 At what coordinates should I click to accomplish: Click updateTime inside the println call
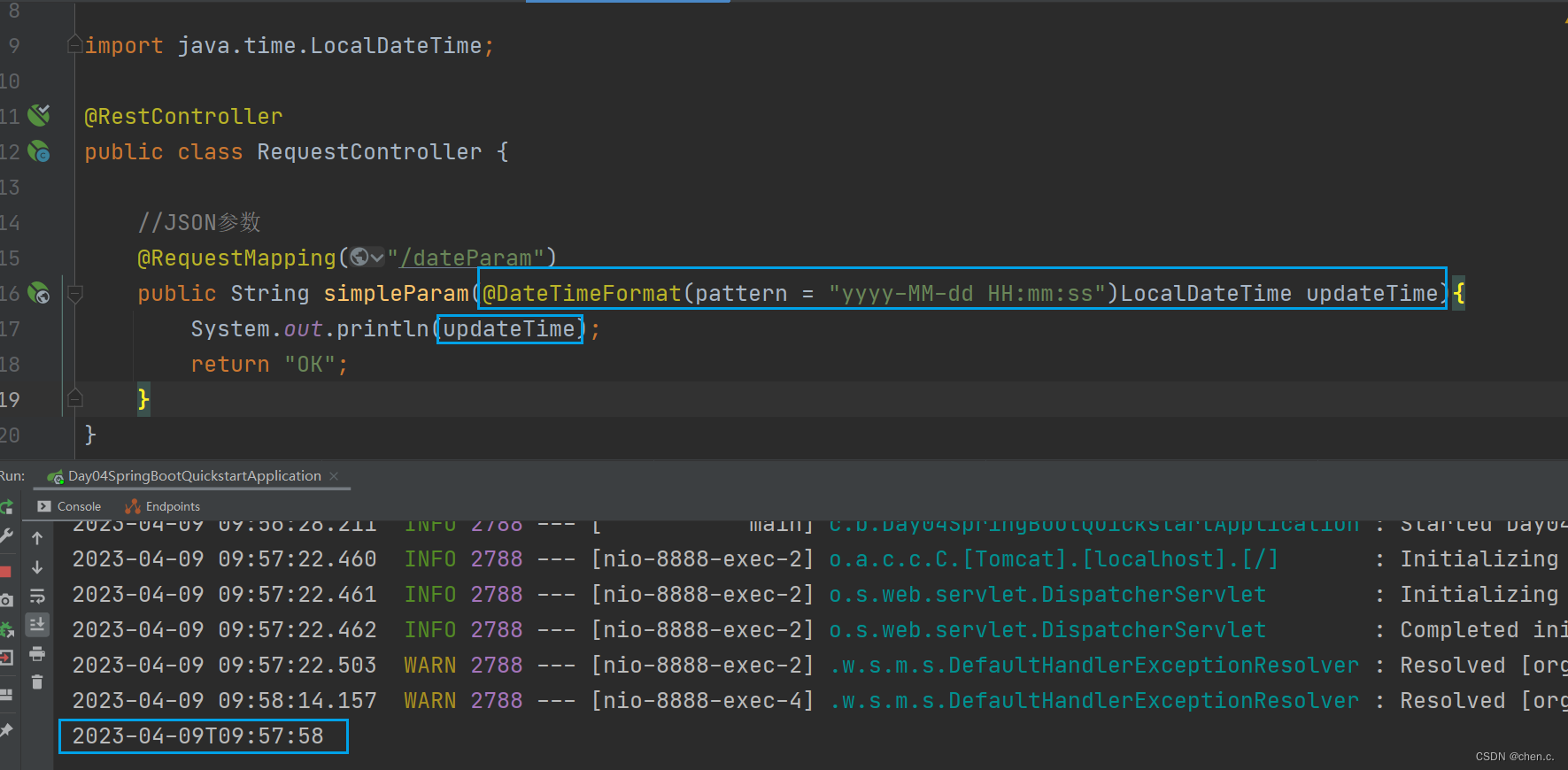click(x=509, y=329)
